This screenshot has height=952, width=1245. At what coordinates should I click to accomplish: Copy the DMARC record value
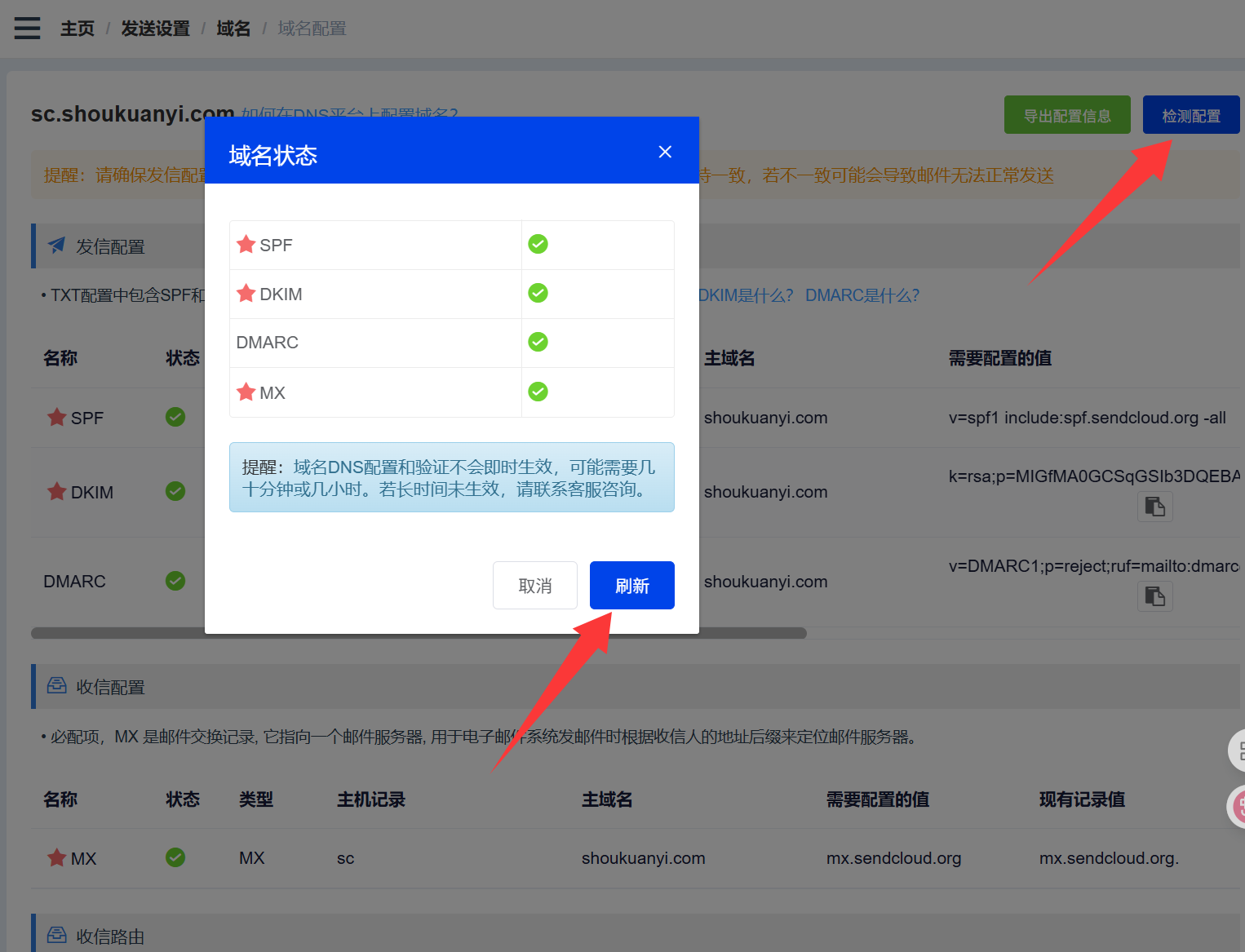coord(1154,597)
